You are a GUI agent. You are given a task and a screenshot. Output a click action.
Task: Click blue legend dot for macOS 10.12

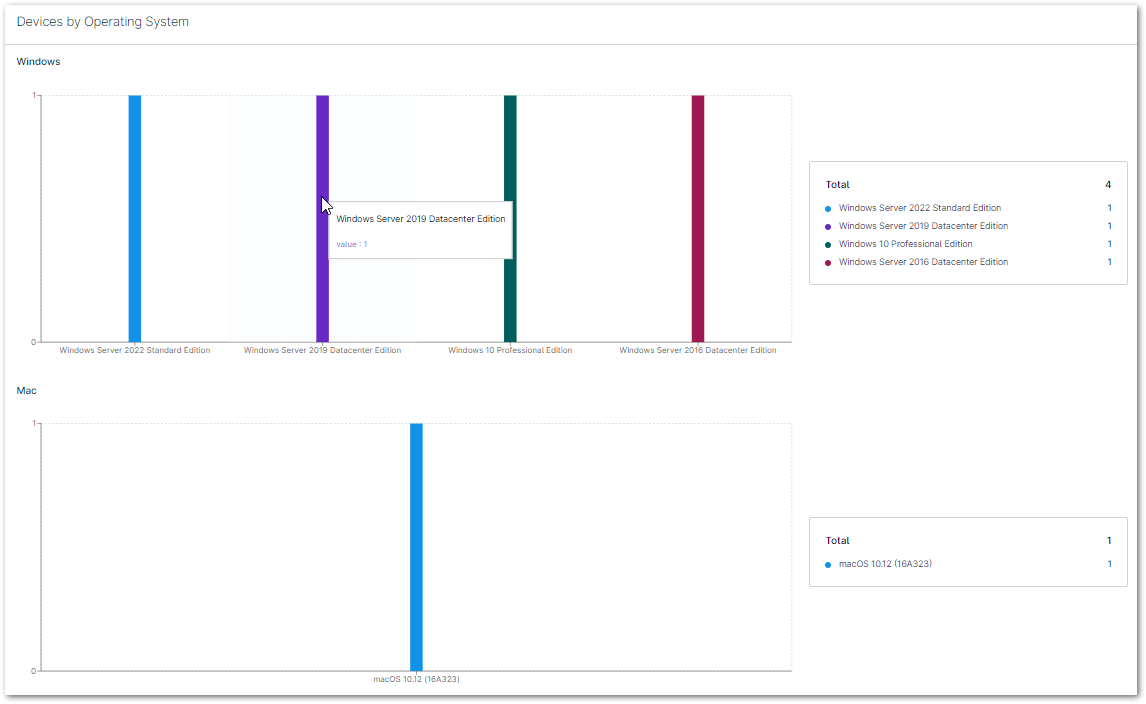tap(828, 565)
